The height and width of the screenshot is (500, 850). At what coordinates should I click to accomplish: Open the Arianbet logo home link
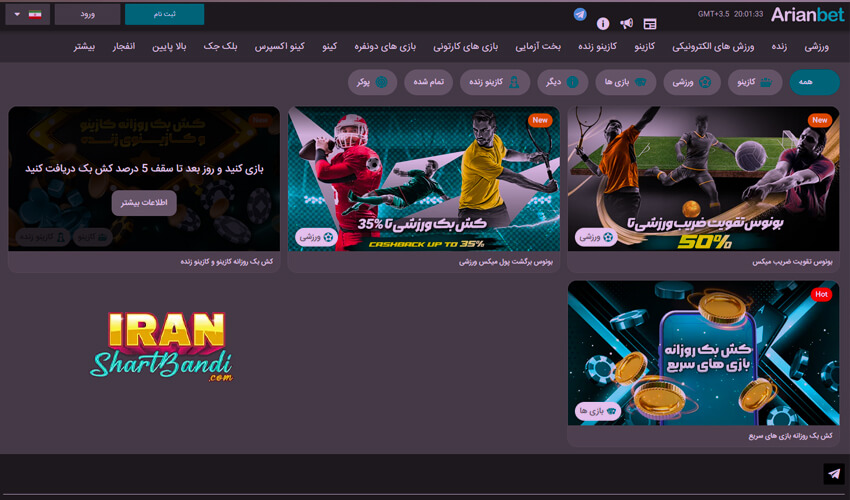pyautogui.click(x=807, y=15)
